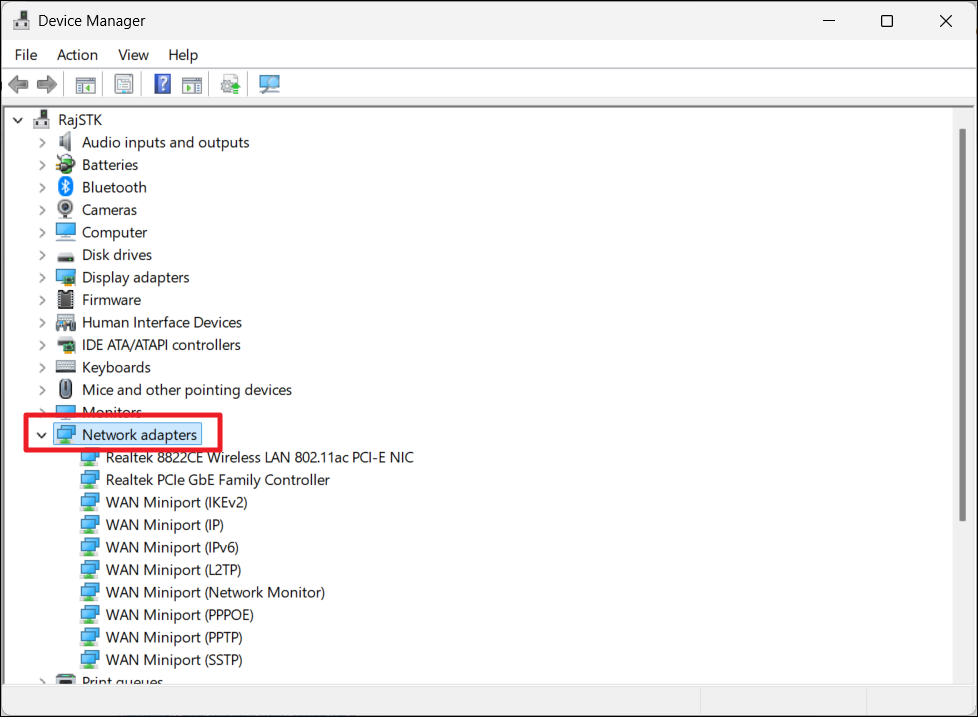Screen dimensions: 978x717
Task: Click the Show/Hide Action Pane icon
Action: (192, 85)
